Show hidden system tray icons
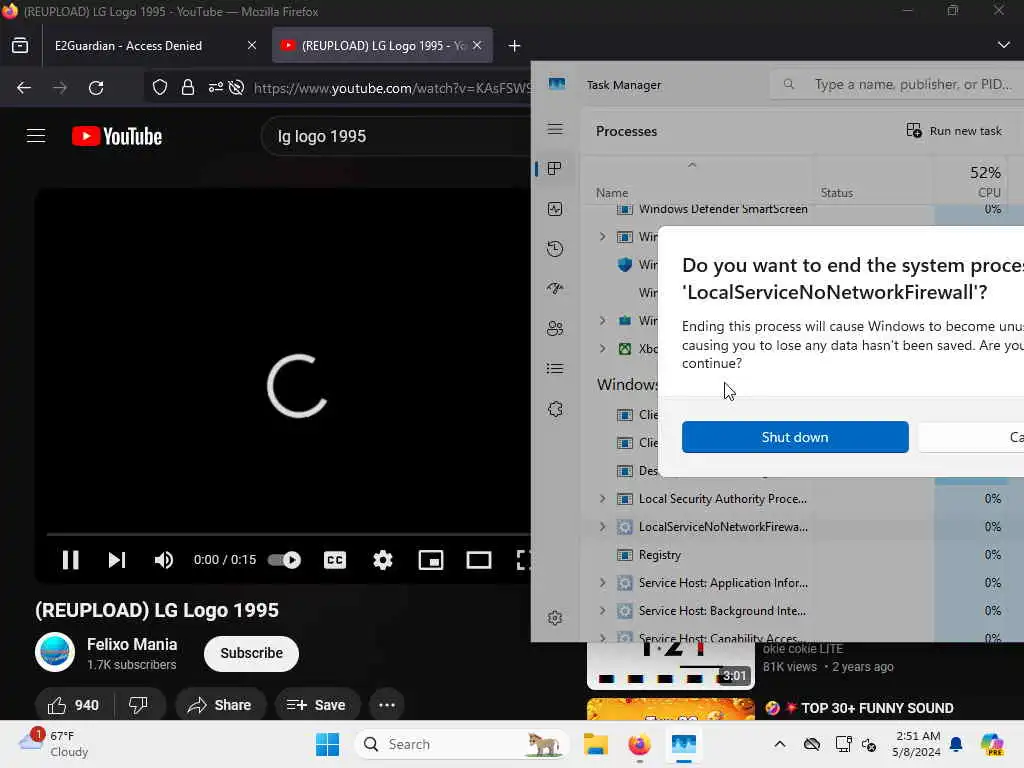This screenshot has width=1024, height=768. pos(780,744)
